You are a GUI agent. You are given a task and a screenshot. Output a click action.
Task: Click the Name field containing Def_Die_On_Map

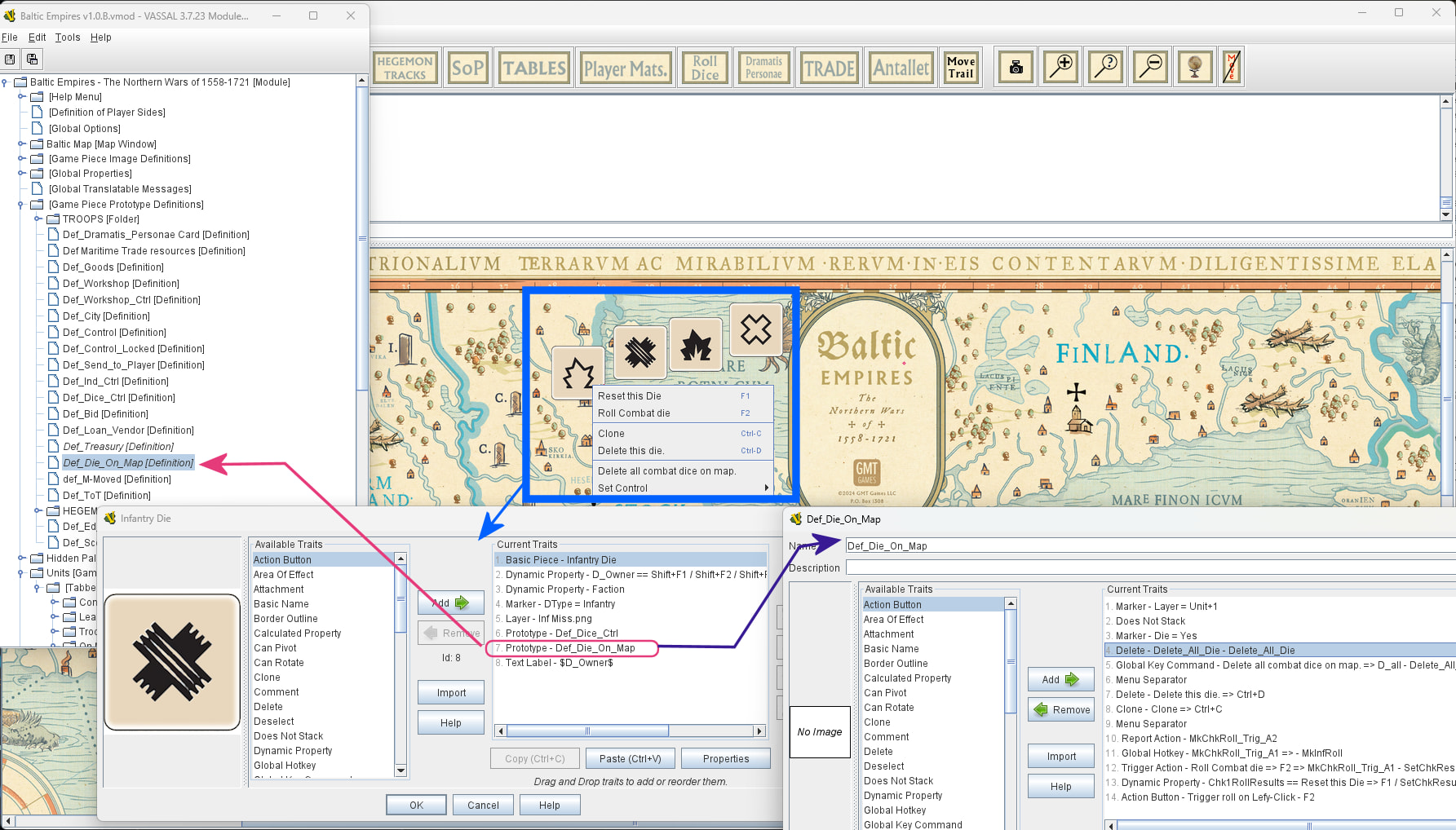click(1150, 545)
